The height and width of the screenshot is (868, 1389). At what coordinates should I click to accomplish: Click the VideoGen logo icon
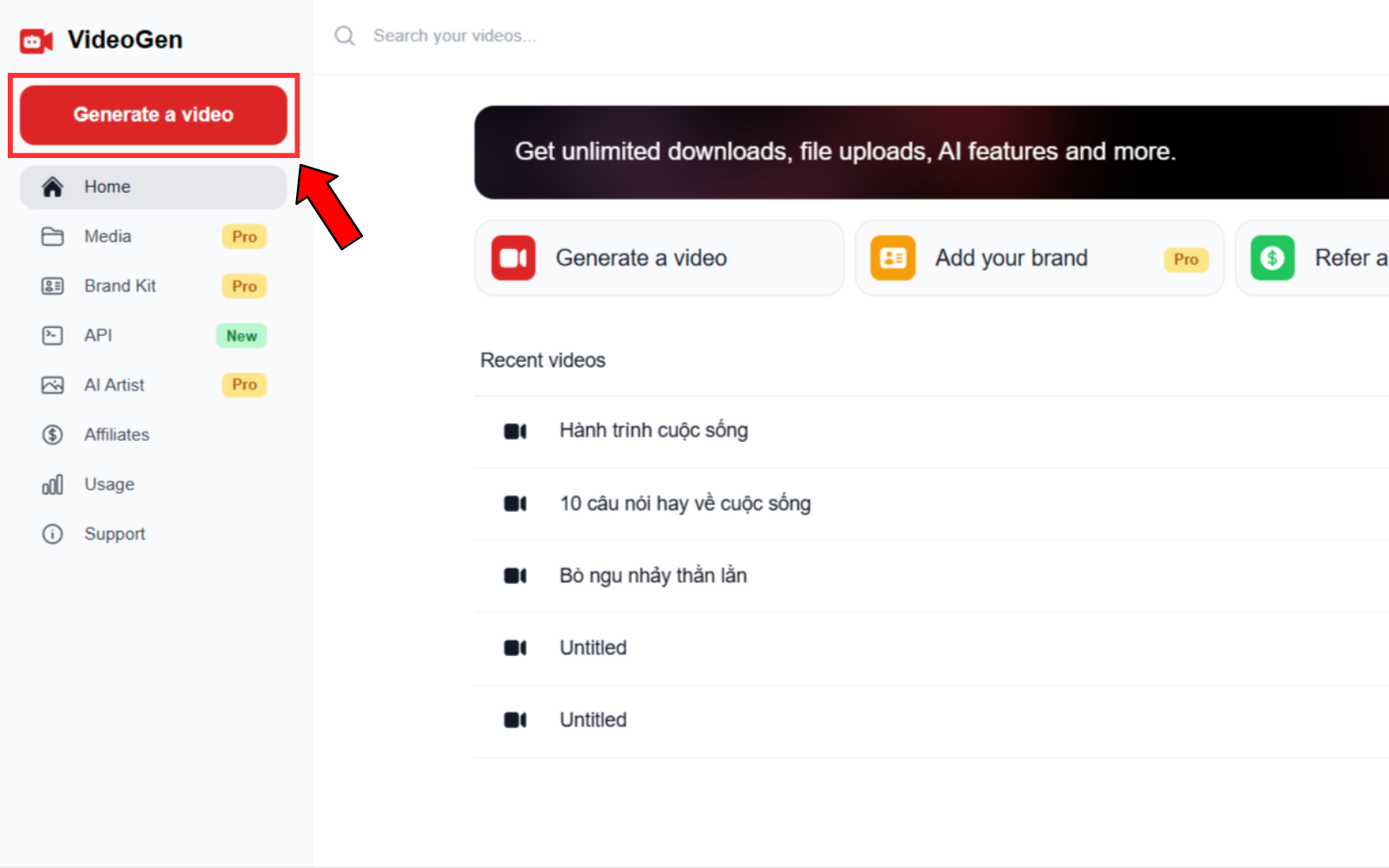point(36,41)
